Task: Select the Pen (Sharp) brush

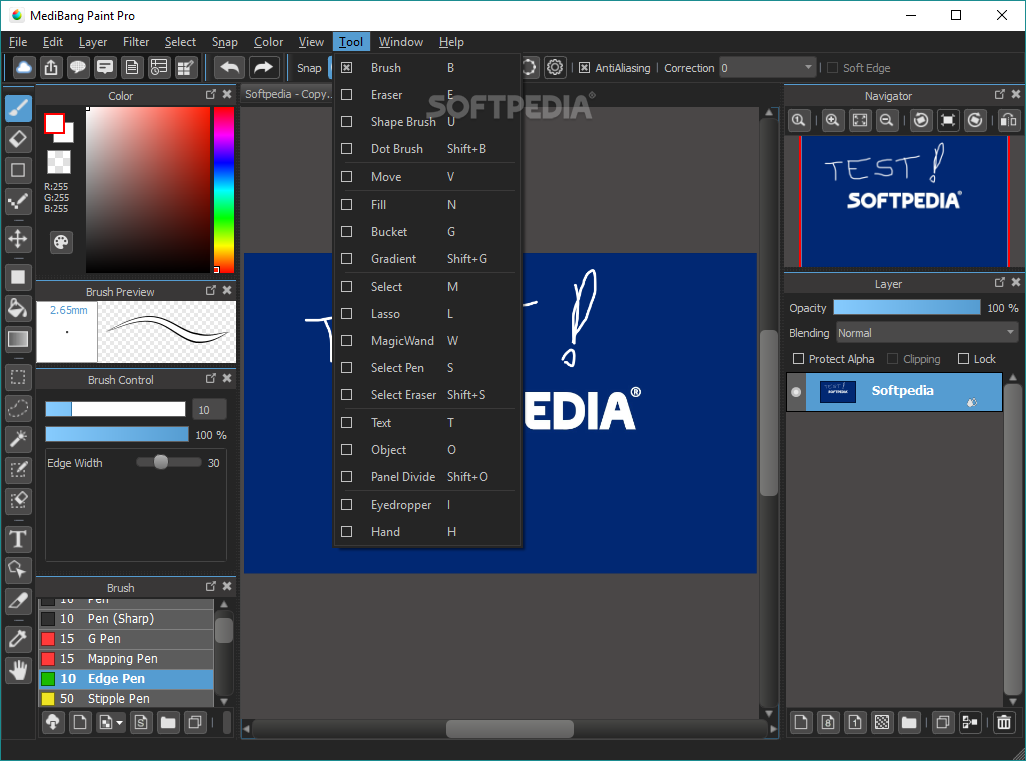Action: coord(126,619)
